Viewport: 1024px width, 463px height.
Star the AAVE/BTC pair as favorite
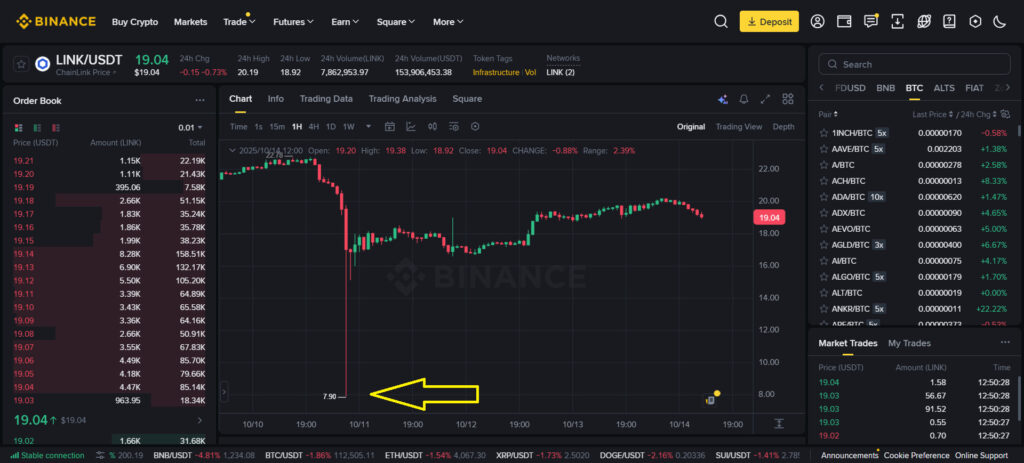(824, 148)
